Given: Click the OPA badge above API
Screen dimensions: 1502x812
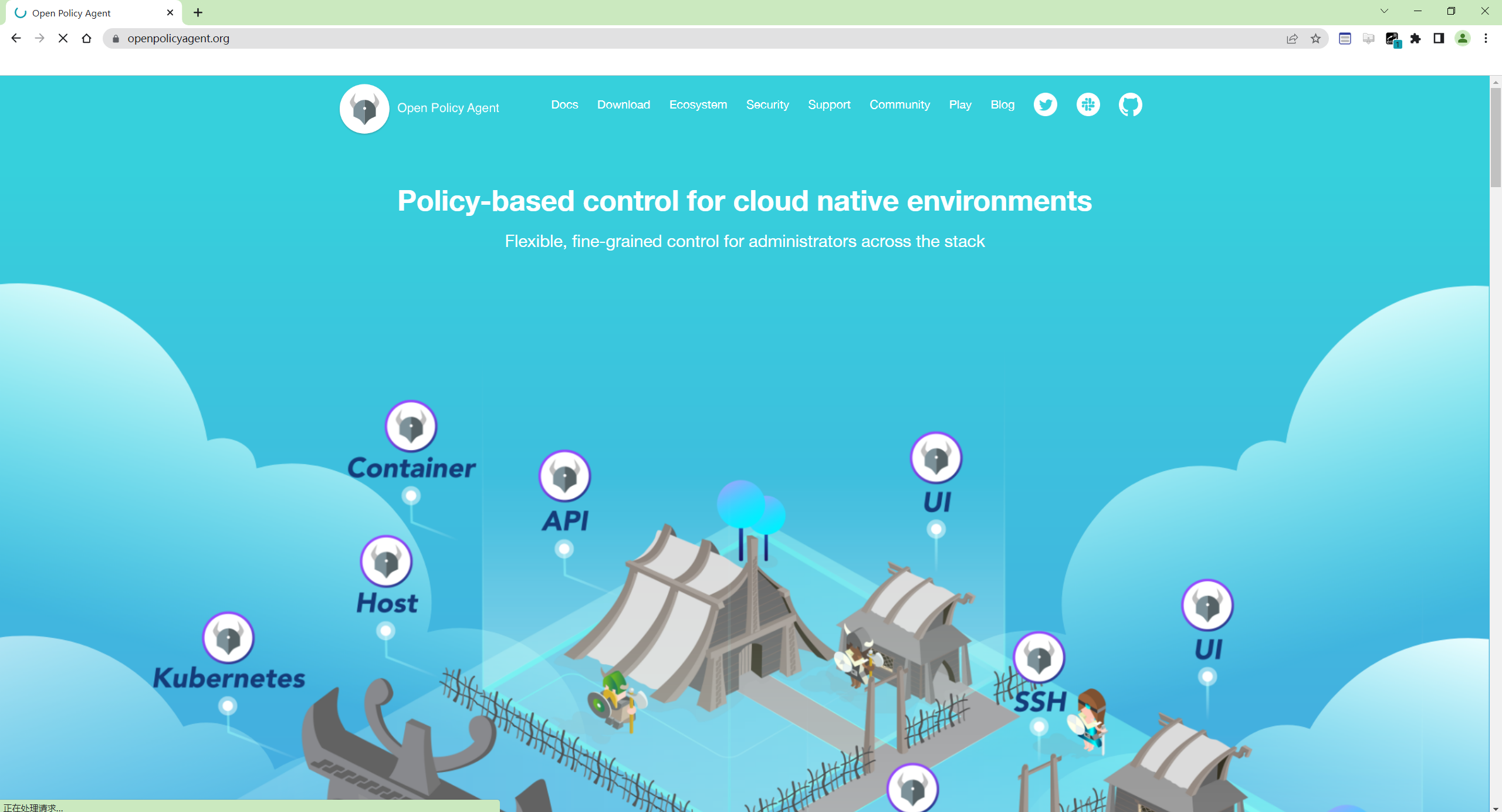Looking at the screenshot, I should [x=564, y=476].
